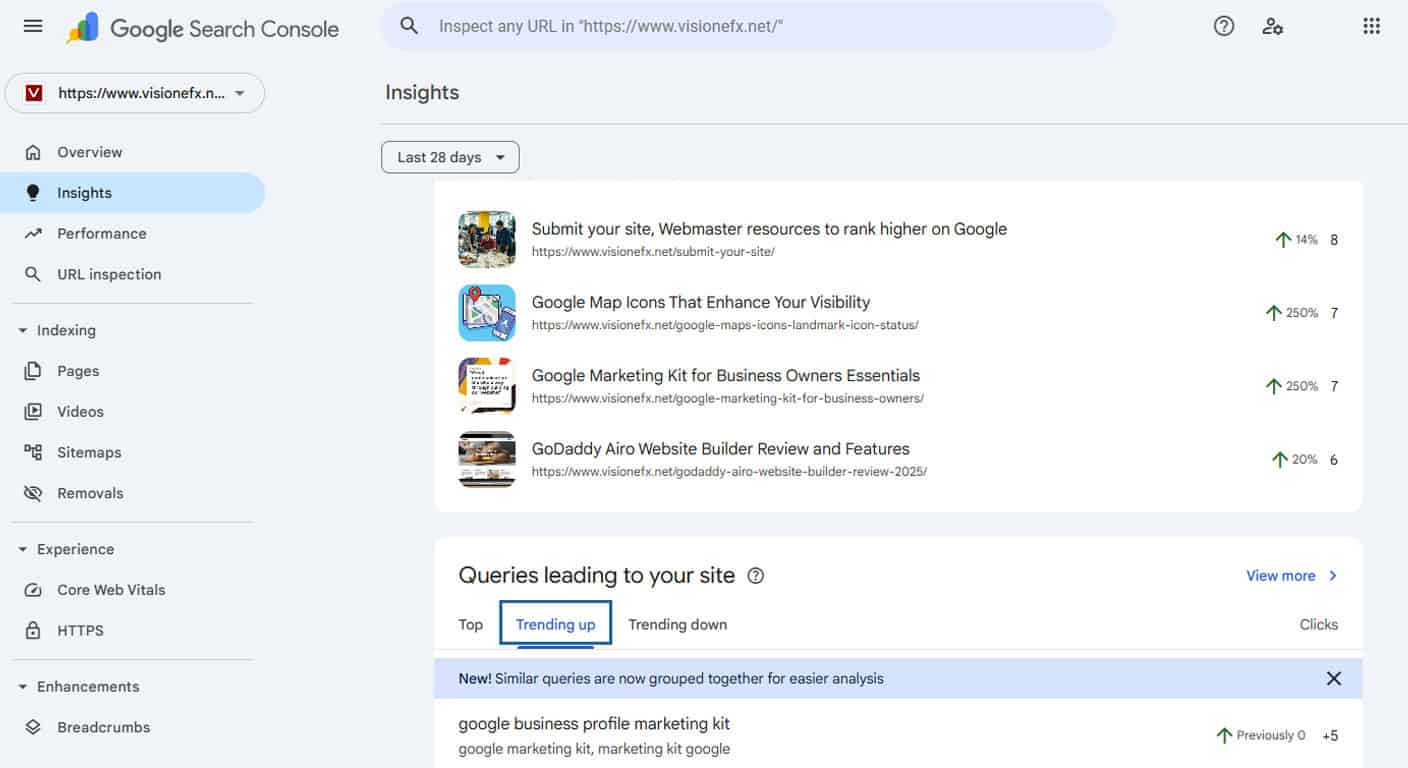Collapse the Enhancements section

tap(22, 686)
